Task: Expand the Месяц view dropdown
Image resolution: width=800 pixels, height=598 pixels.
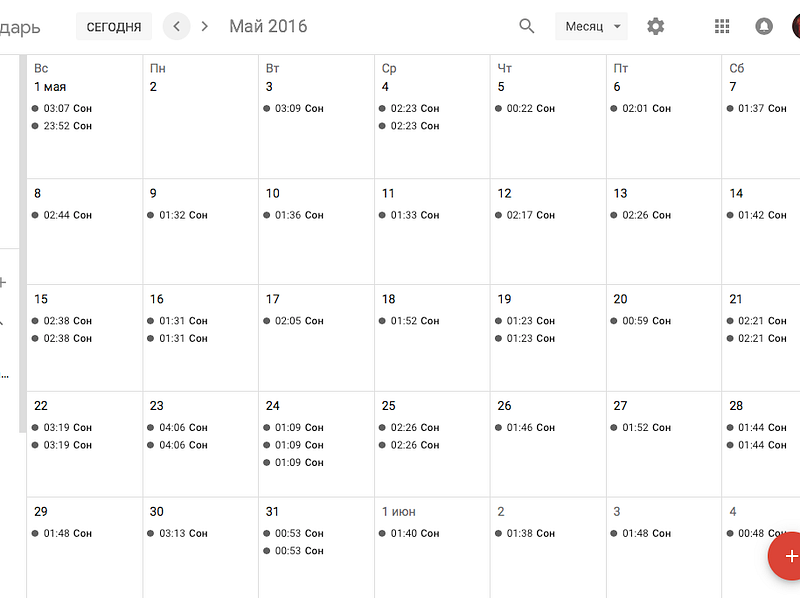Action: (x=591, y=26)
